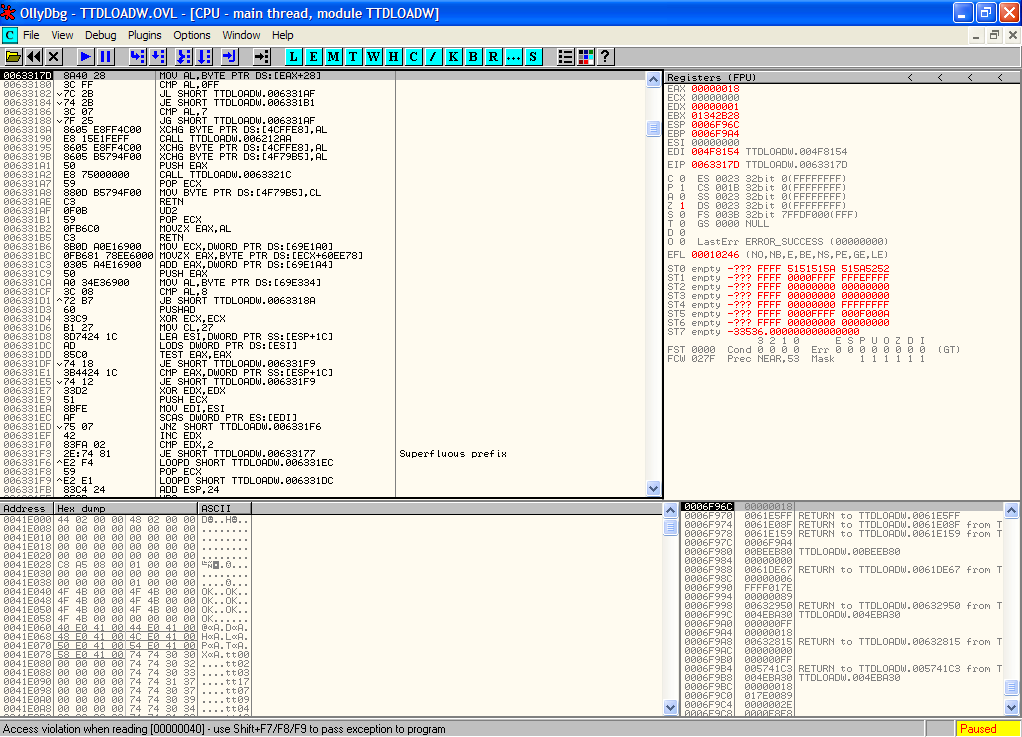This screenshot has width=1022, height=737.
Task: Click Hex dump column header
Action: point(126,508)
